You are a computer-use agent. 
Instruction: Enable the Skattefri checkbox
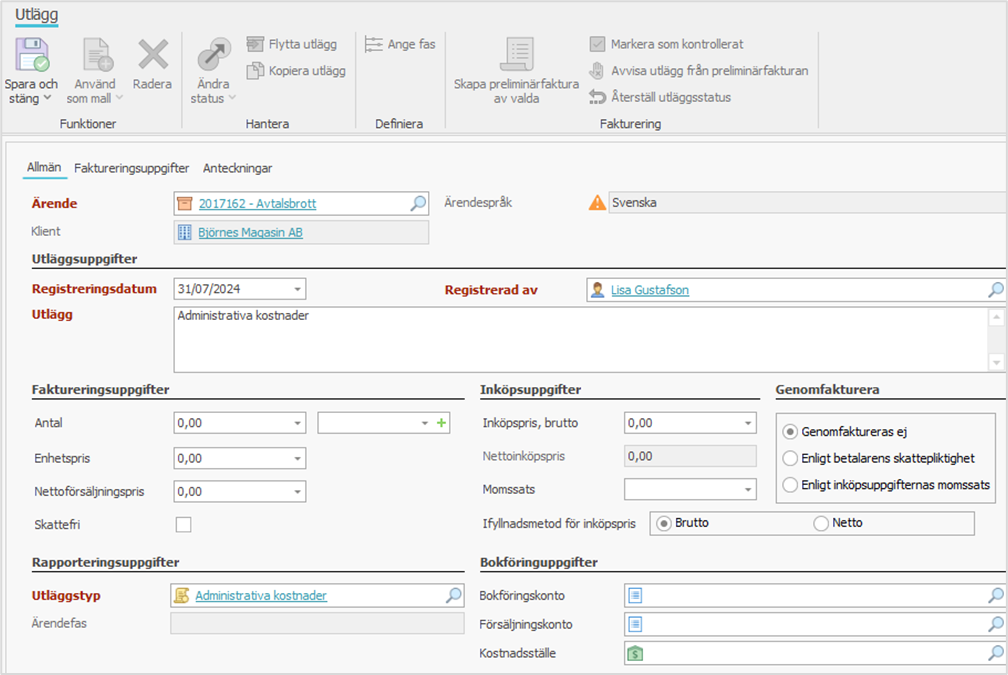183,524
